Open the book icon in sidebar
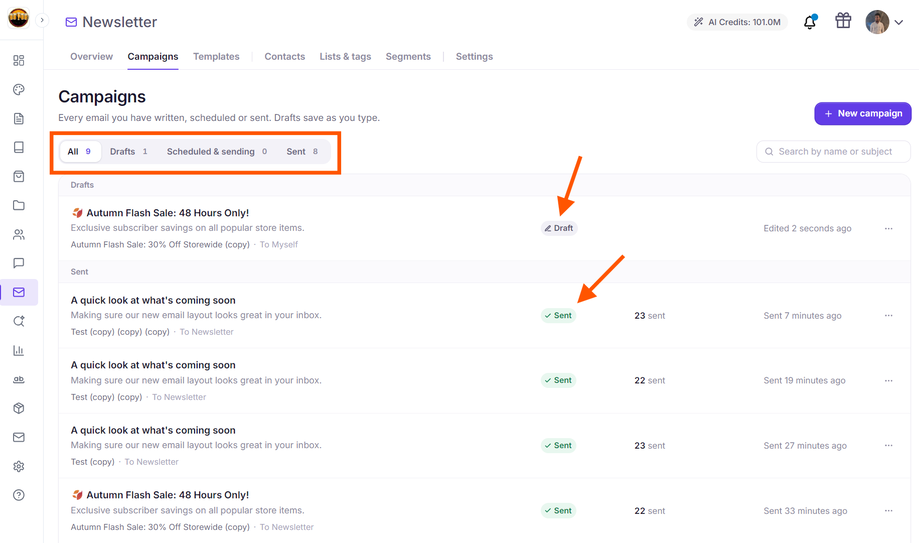The height and width of the screenshot is (543, 919). point(19,147)
